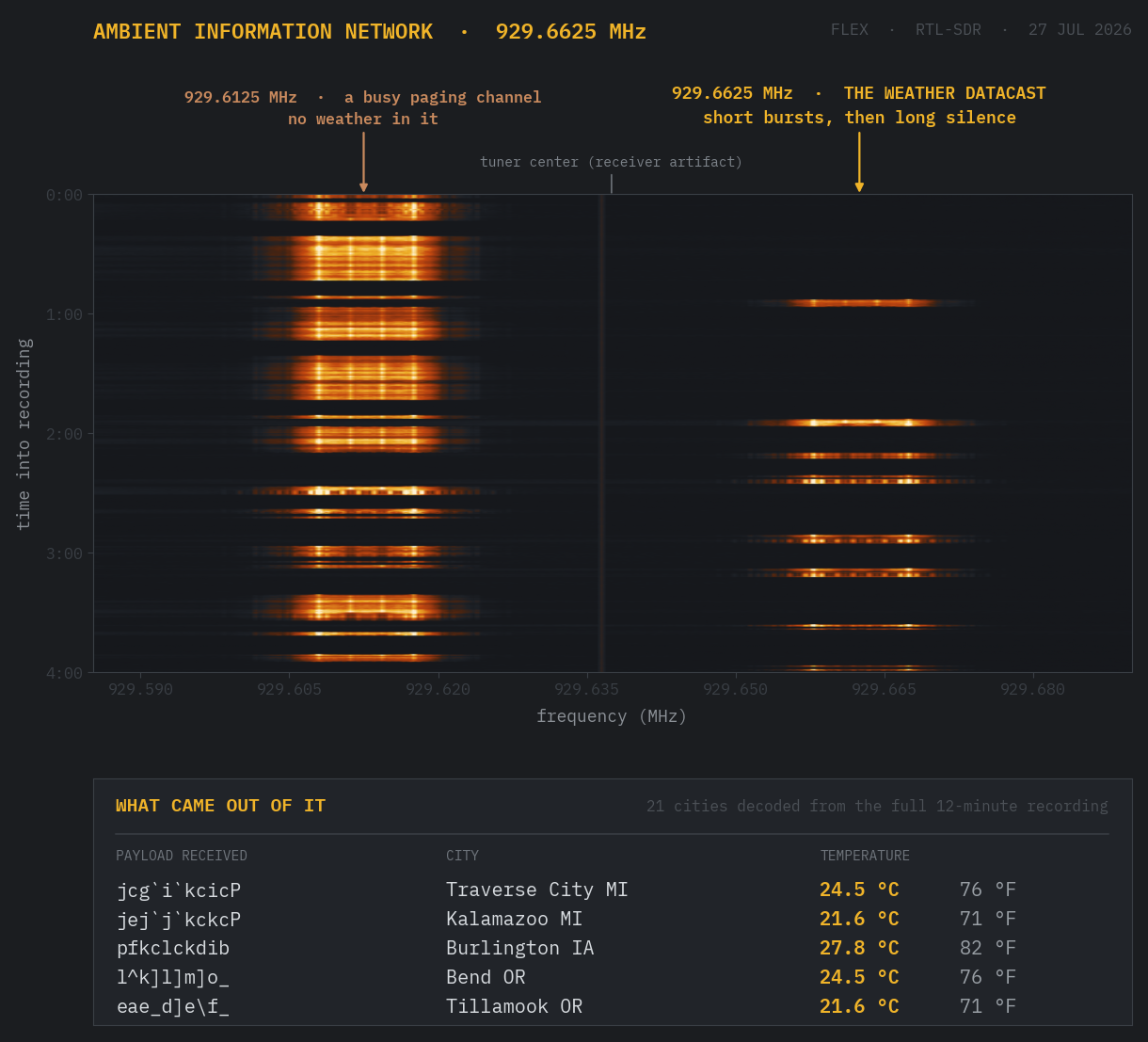
Task: Click 21.6 °C in Kalamazoo row
Action: 859,919
